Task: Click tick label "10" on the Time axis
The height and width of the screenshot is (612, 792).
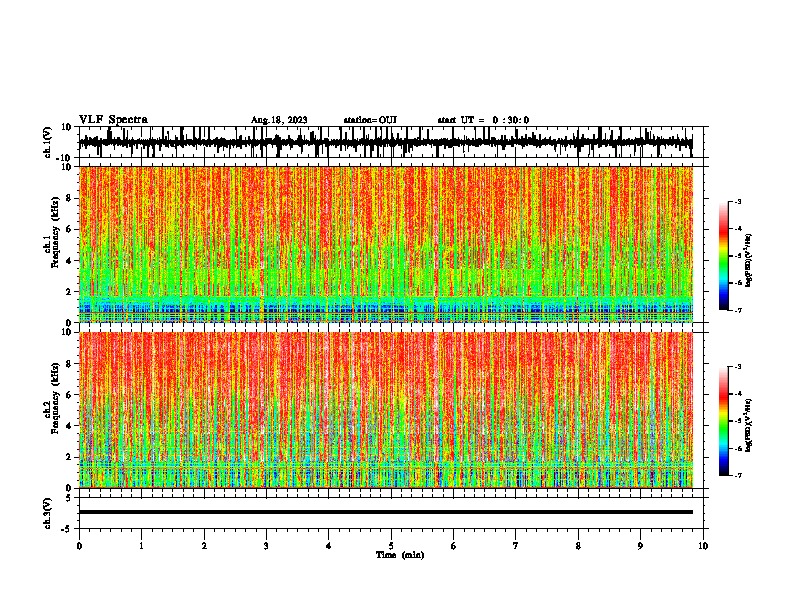Action: (703, 546)
